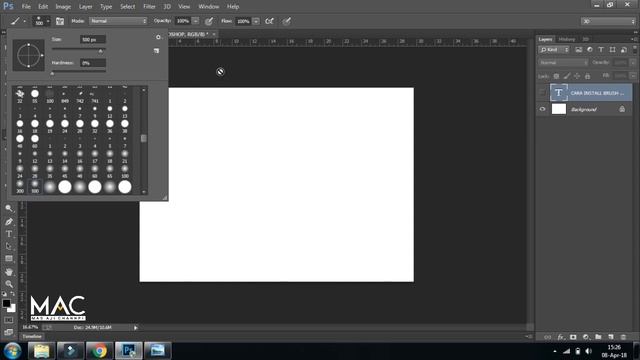Select the Pen tool
Image resolution: width=640 pixels, height=360 pixels.
pos(9,222)
